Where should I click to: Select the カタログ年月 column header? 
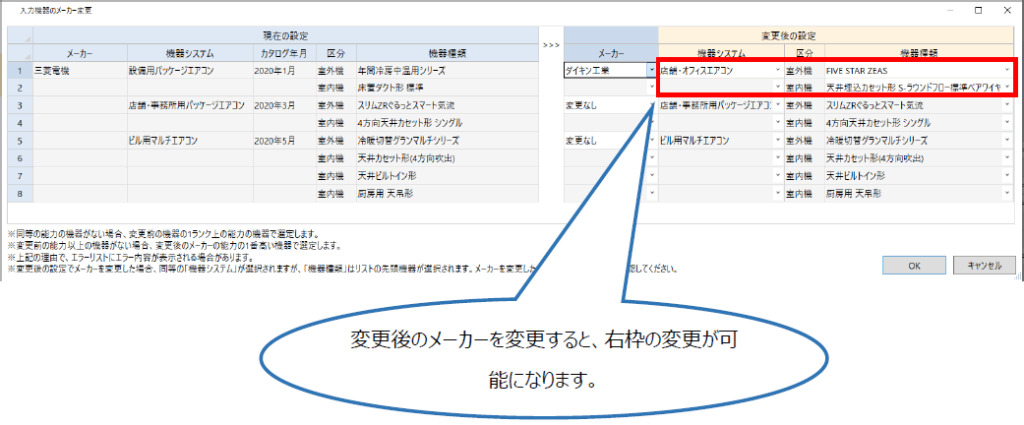(284, 52)
